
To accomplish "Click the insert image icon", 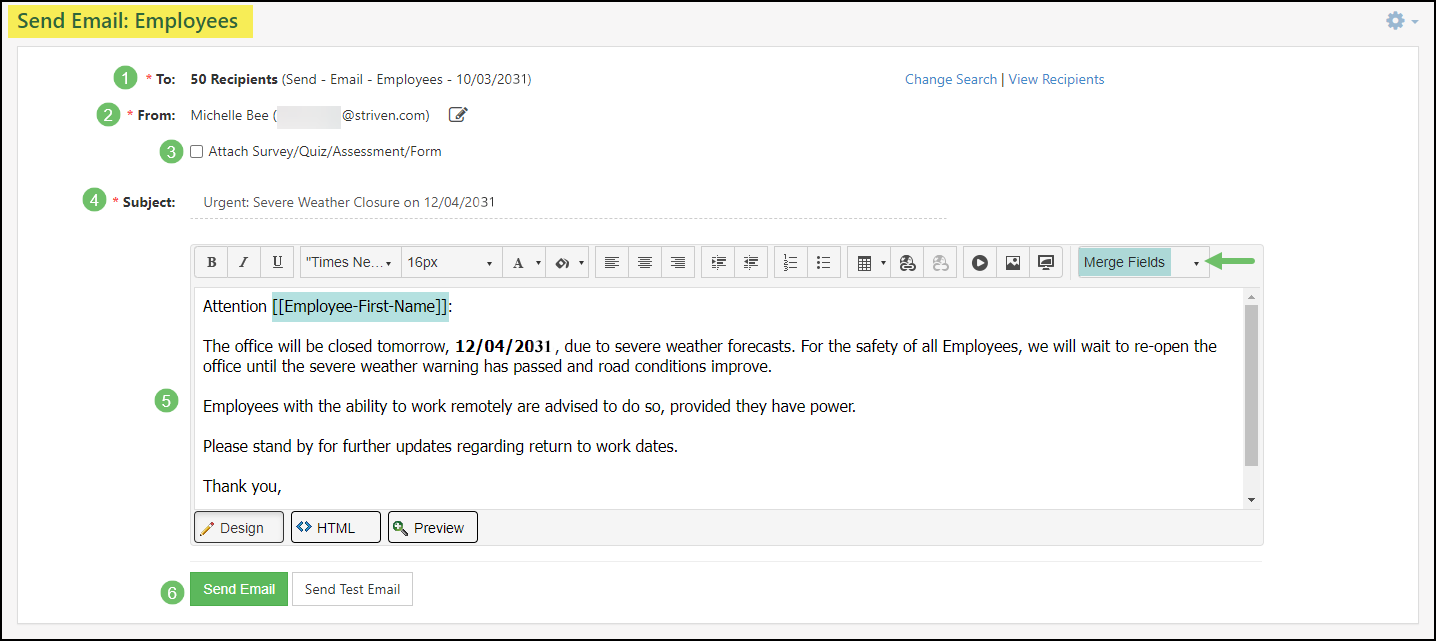I will pos(1013,262).
